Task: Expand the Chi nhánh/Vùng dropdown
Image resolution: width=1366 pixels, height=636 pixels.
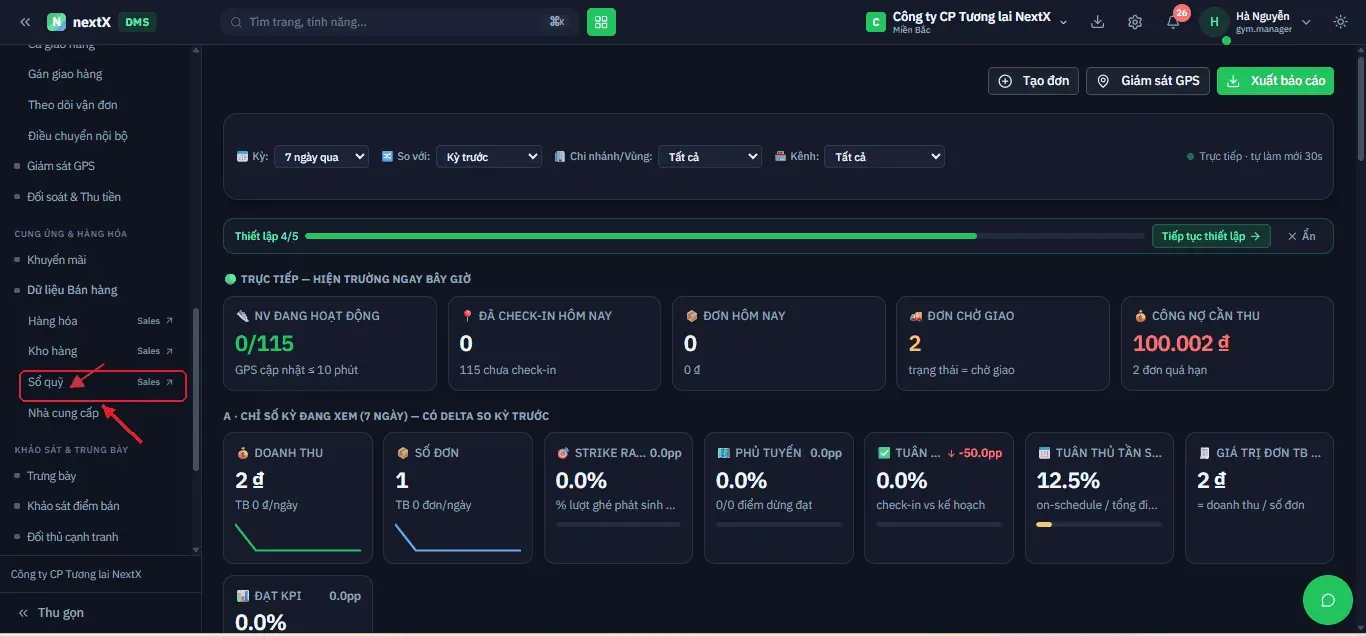Action: (710, 157)
